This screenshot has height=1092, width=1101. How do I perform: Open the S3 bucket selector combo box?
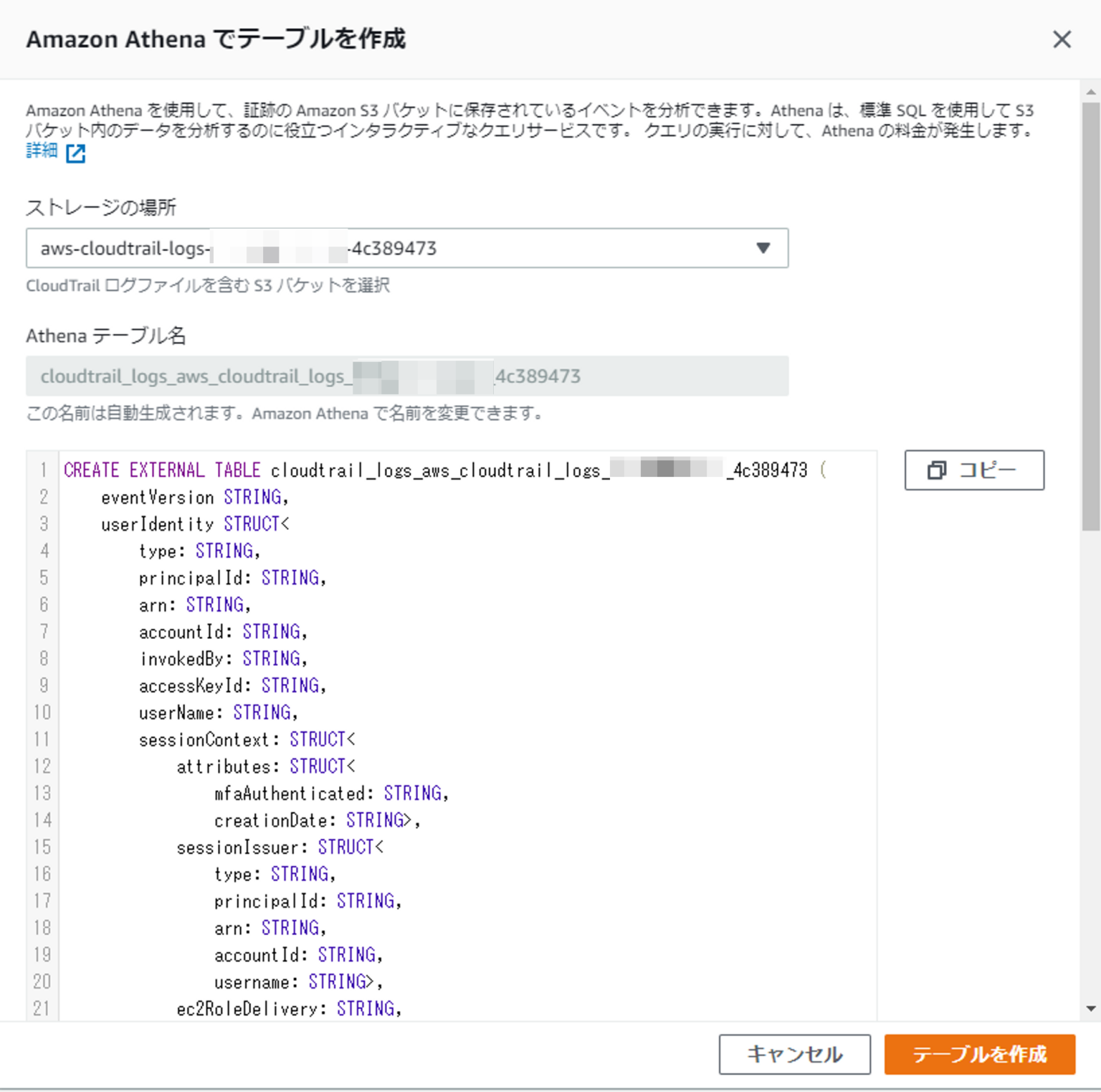tap(407, 248)
